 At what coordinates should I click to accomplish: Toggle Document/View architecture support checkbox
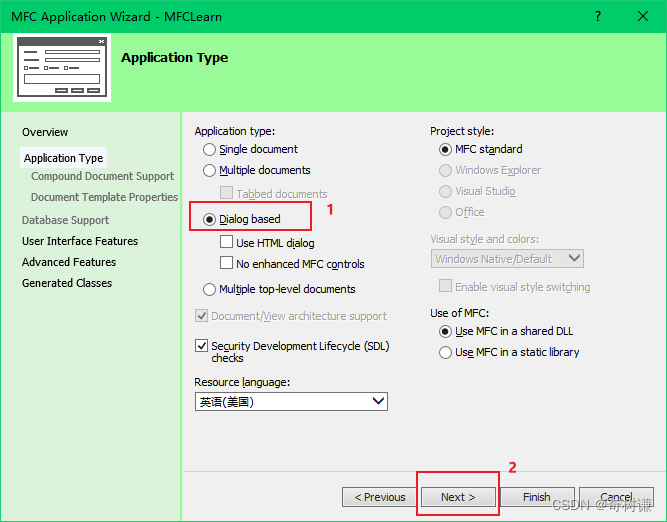coord(201,316)
